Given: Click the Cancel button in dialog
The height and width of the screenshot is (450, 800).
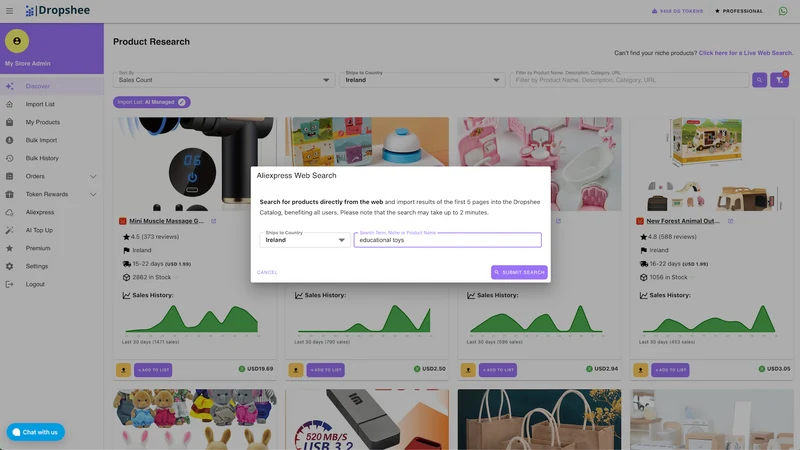Looking at the screenshot, I should coord(267,272).
